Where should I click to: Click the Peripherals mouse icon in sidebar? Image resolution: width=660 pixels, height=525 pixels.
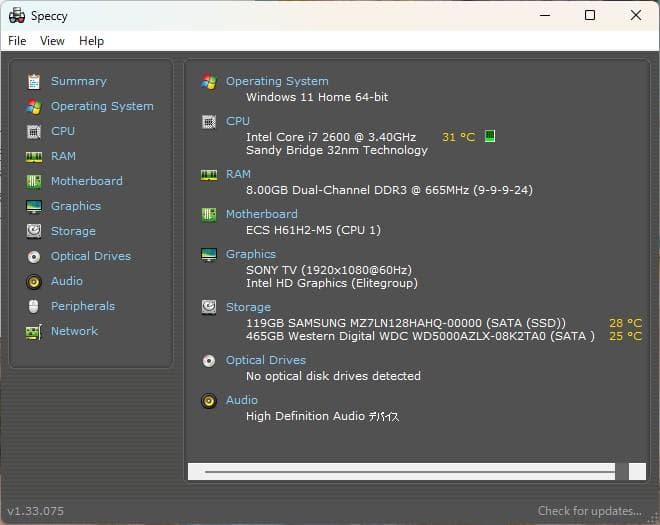click(x=34, y=306)
